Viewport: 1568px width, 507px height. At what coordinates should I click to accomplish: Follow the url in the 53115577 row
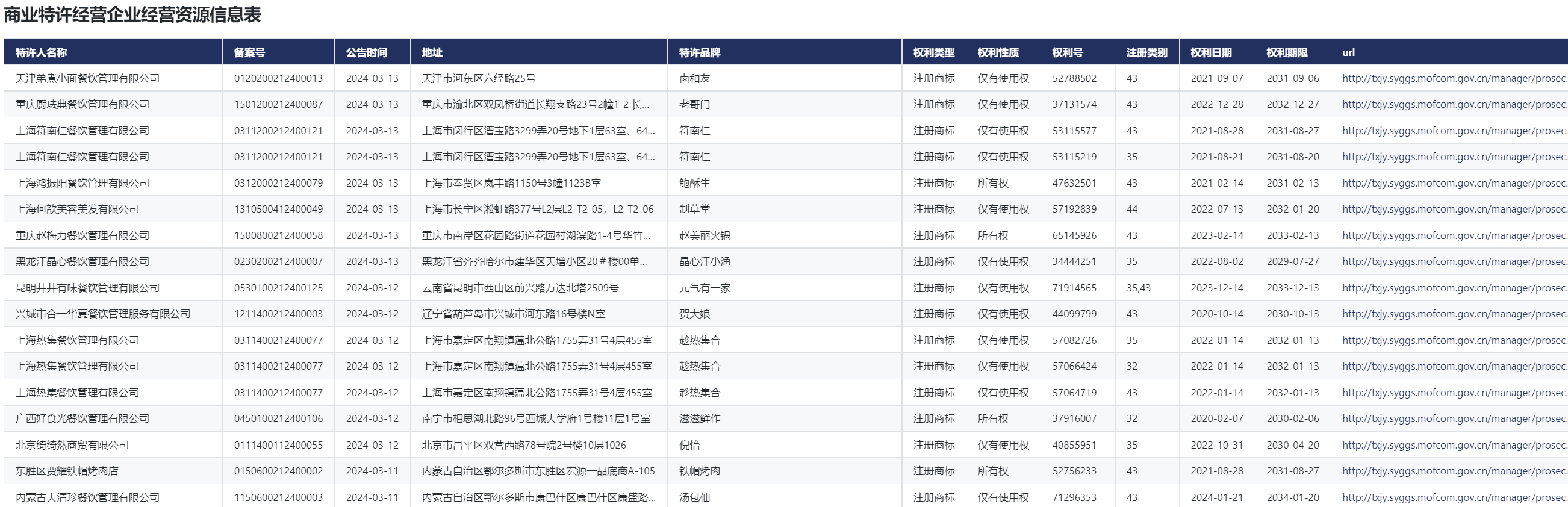click(1455, 131)
